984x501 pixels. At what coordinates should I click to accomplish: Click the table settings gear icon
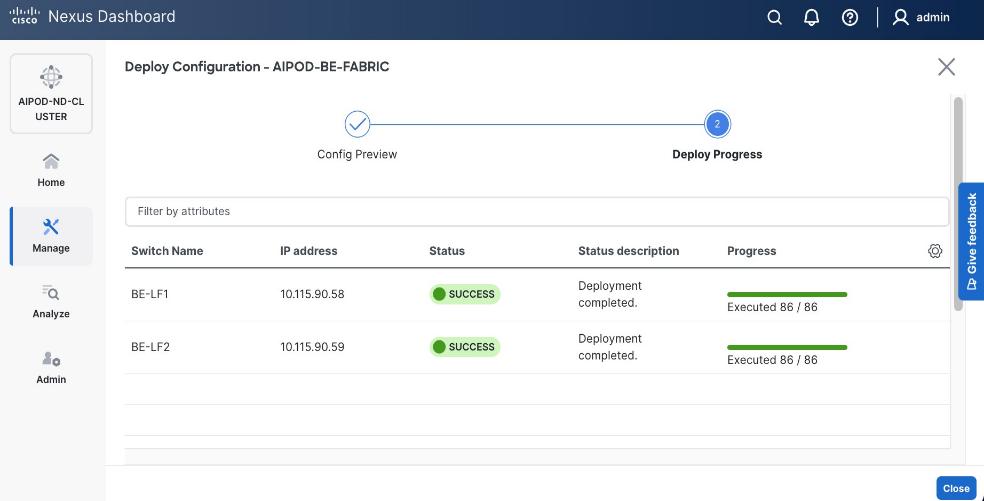click(935, 251)
